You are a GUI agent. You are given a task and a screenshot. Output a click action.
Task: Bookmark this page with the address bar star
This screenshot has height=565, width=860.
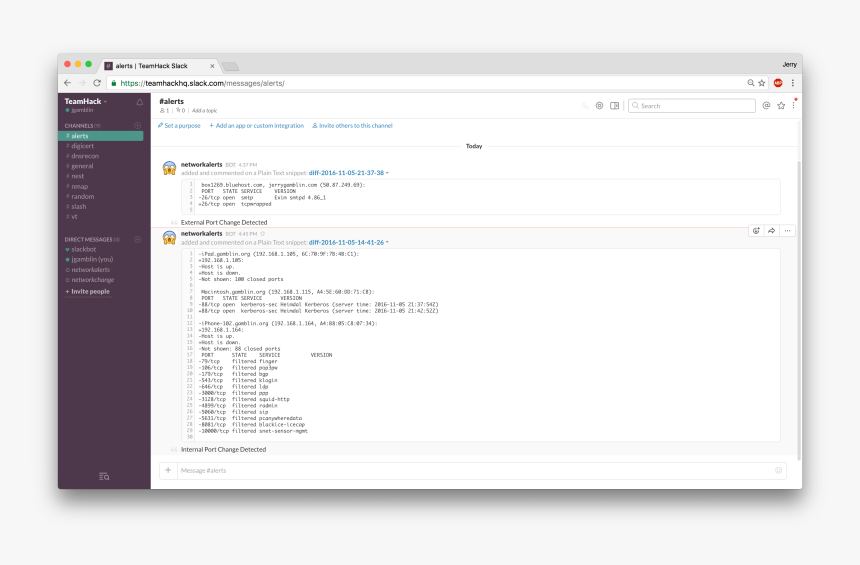(762, 83)
